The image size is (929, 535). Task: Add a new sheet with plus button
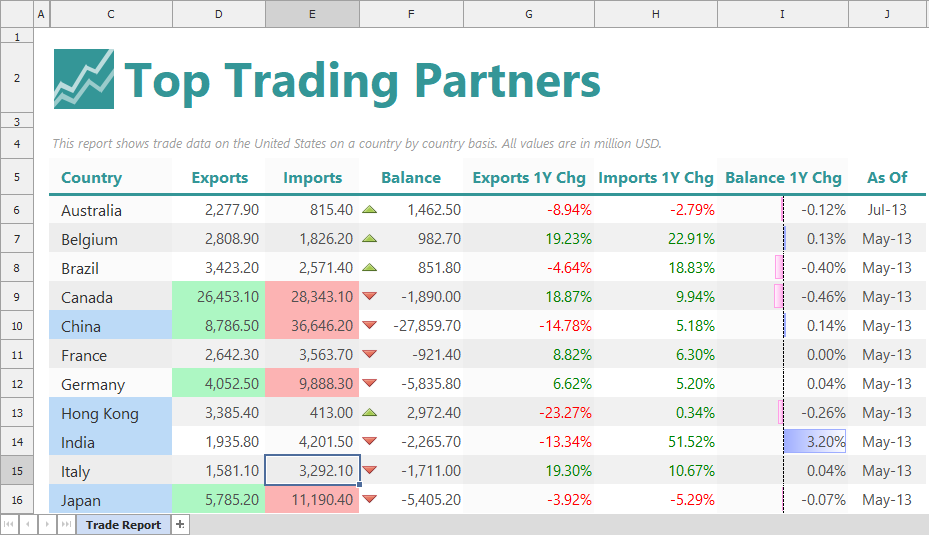(180, 524)
